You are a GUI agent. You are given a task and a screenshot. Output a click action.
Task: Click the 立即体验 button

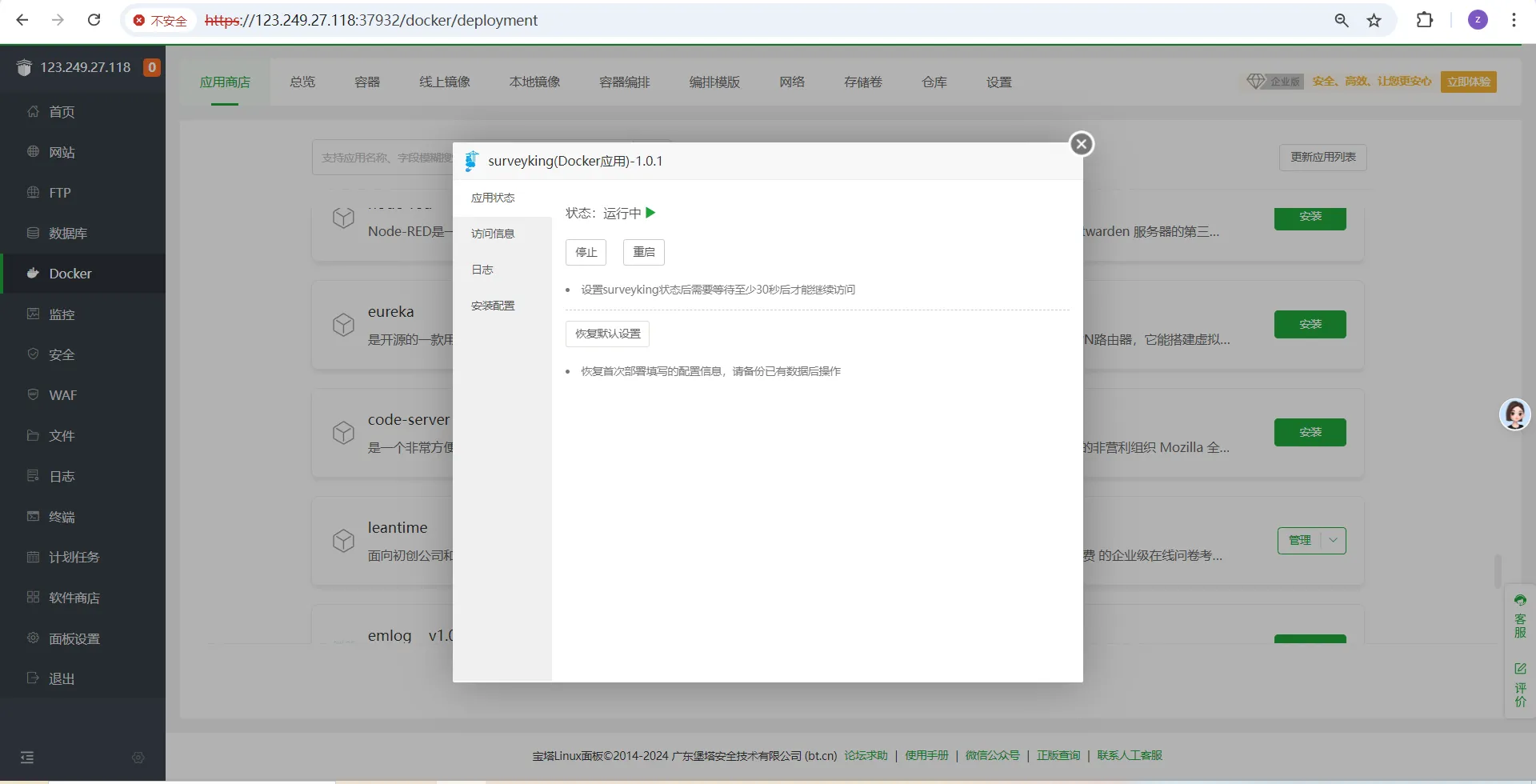(x=1469, y=82)
